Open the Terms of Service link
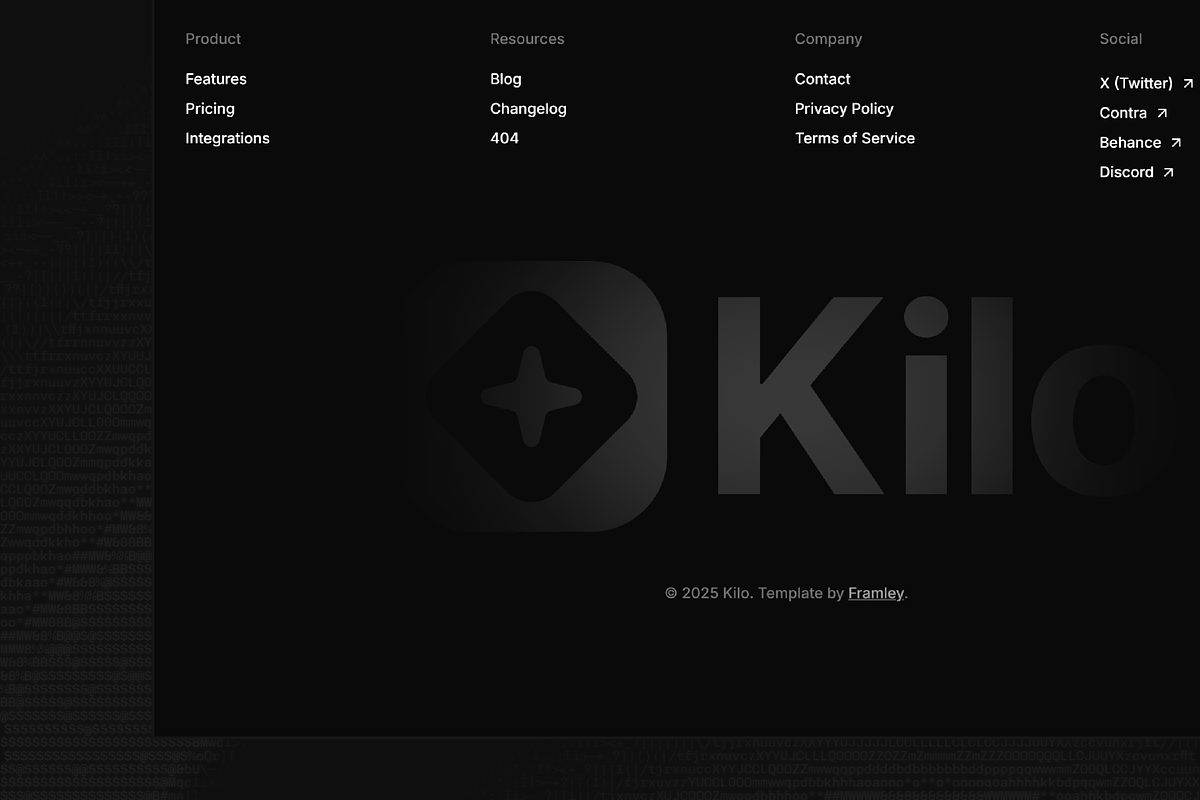Screen dimensions: 1200x800 click(855, 138)
